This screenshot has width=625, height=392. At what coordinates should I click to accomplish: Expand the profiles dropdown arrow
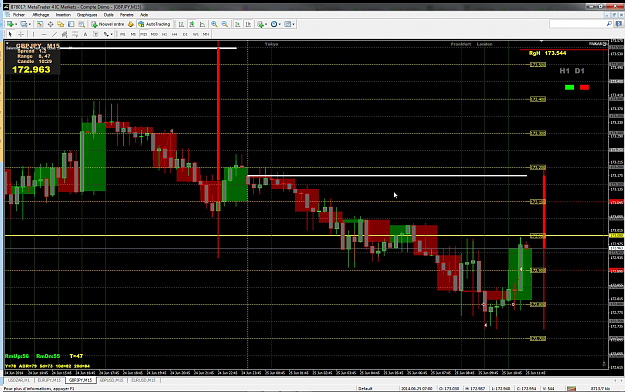pyautogui.click(x=29, y=24)
